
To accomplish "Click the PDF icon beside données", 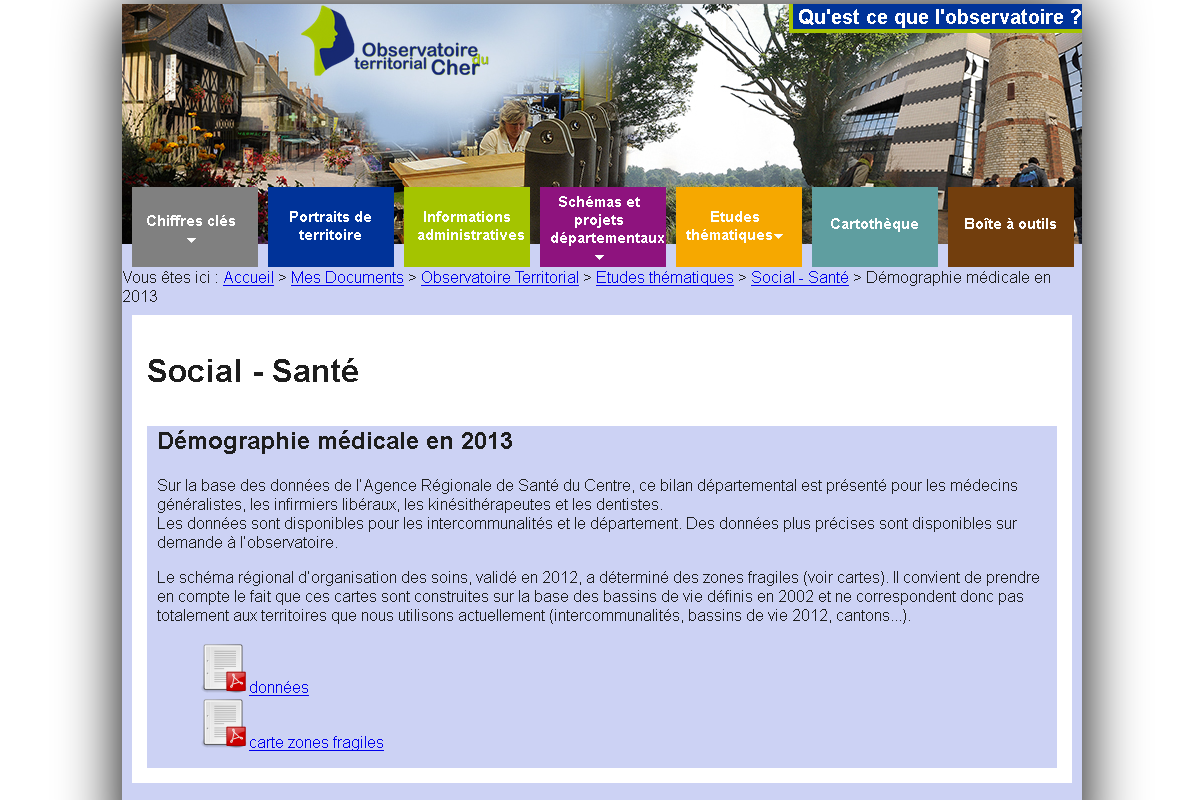I will (225, 668).
